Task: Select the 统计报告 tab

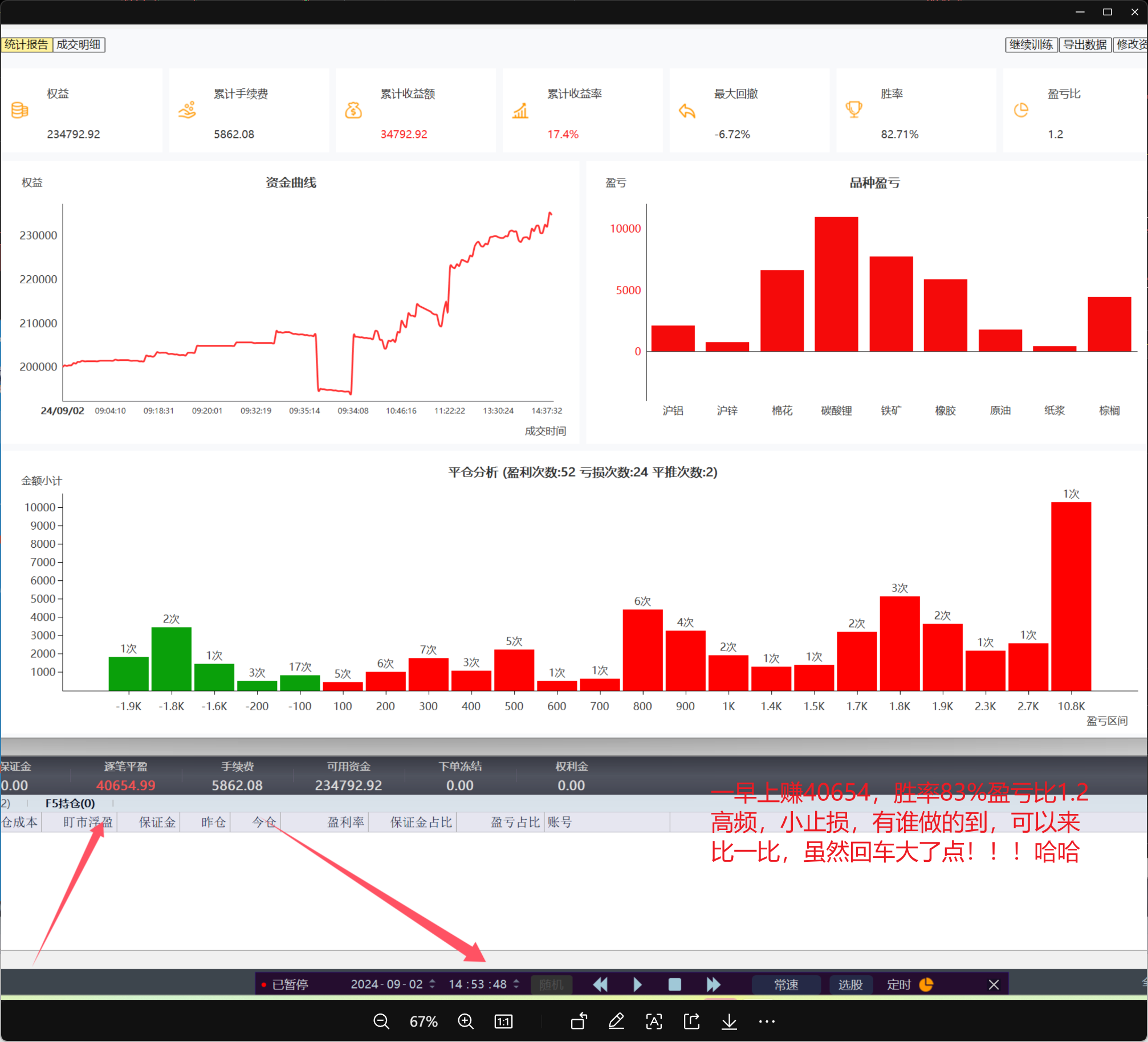Action: [27, 44]
